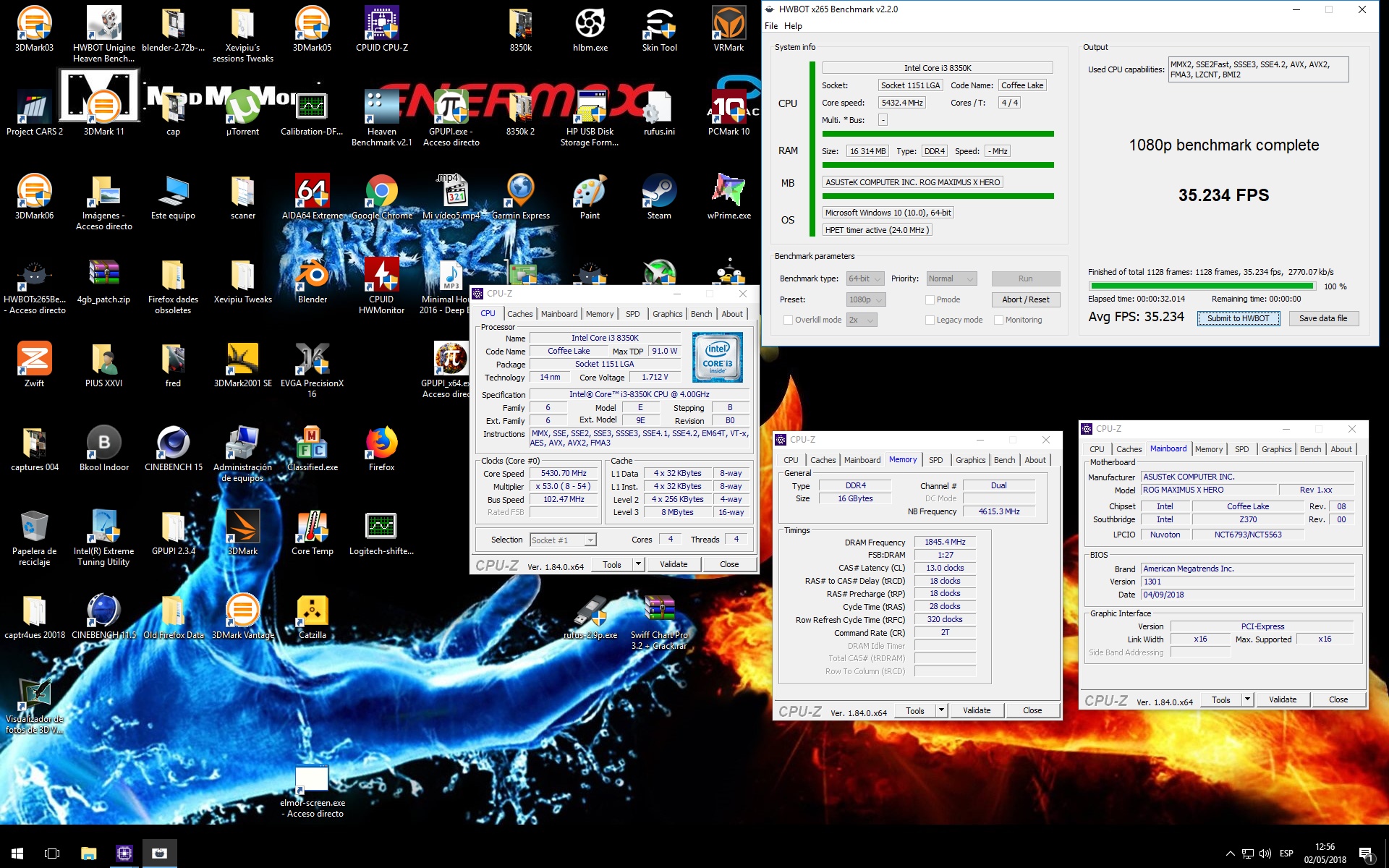Launch VRMark from the desktop

click(x=729, y=29)
